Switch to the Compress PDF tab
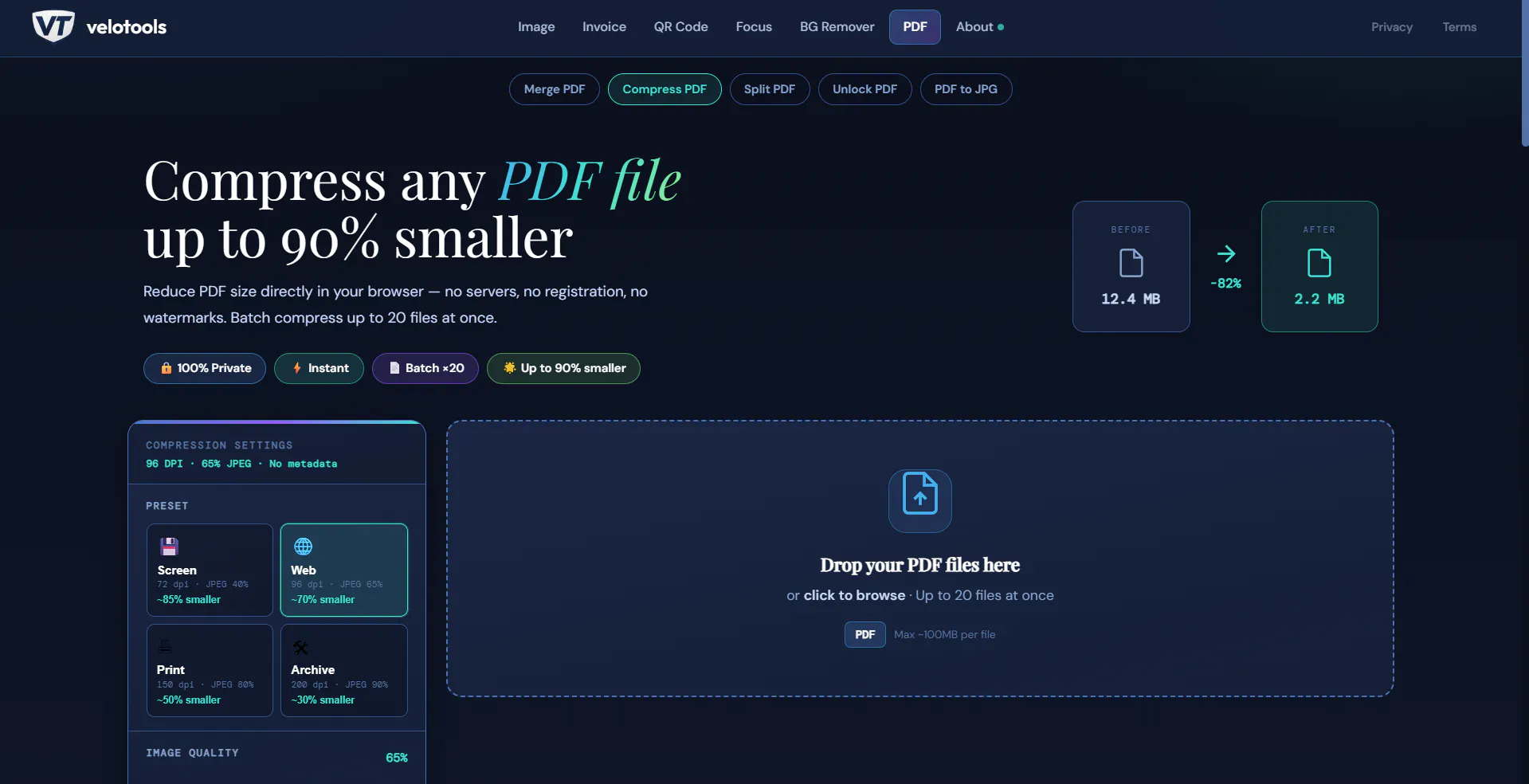Image resolution: width=1529 pixels, height=784 pixels. [x=665, y=89]
